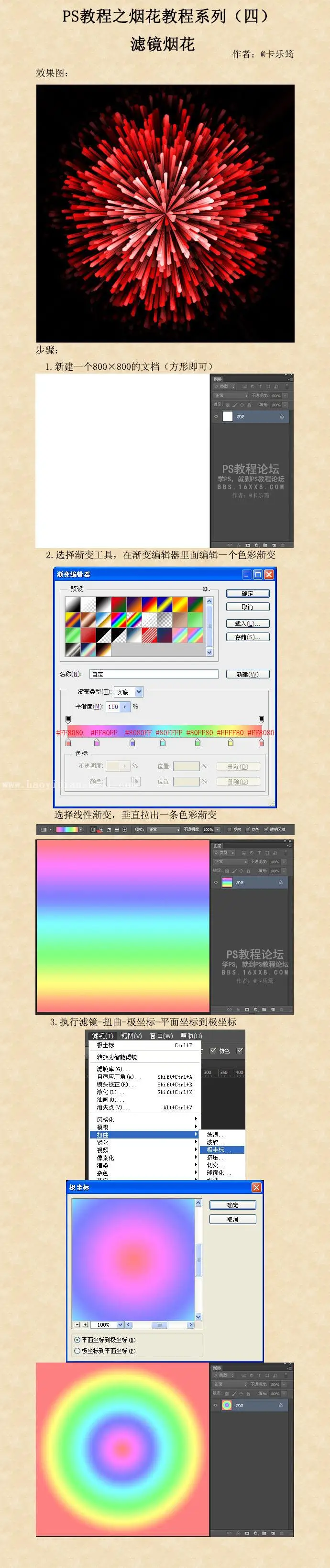Hide the circular-gradient 背景 layer eye icon

tap(216, 1406)
